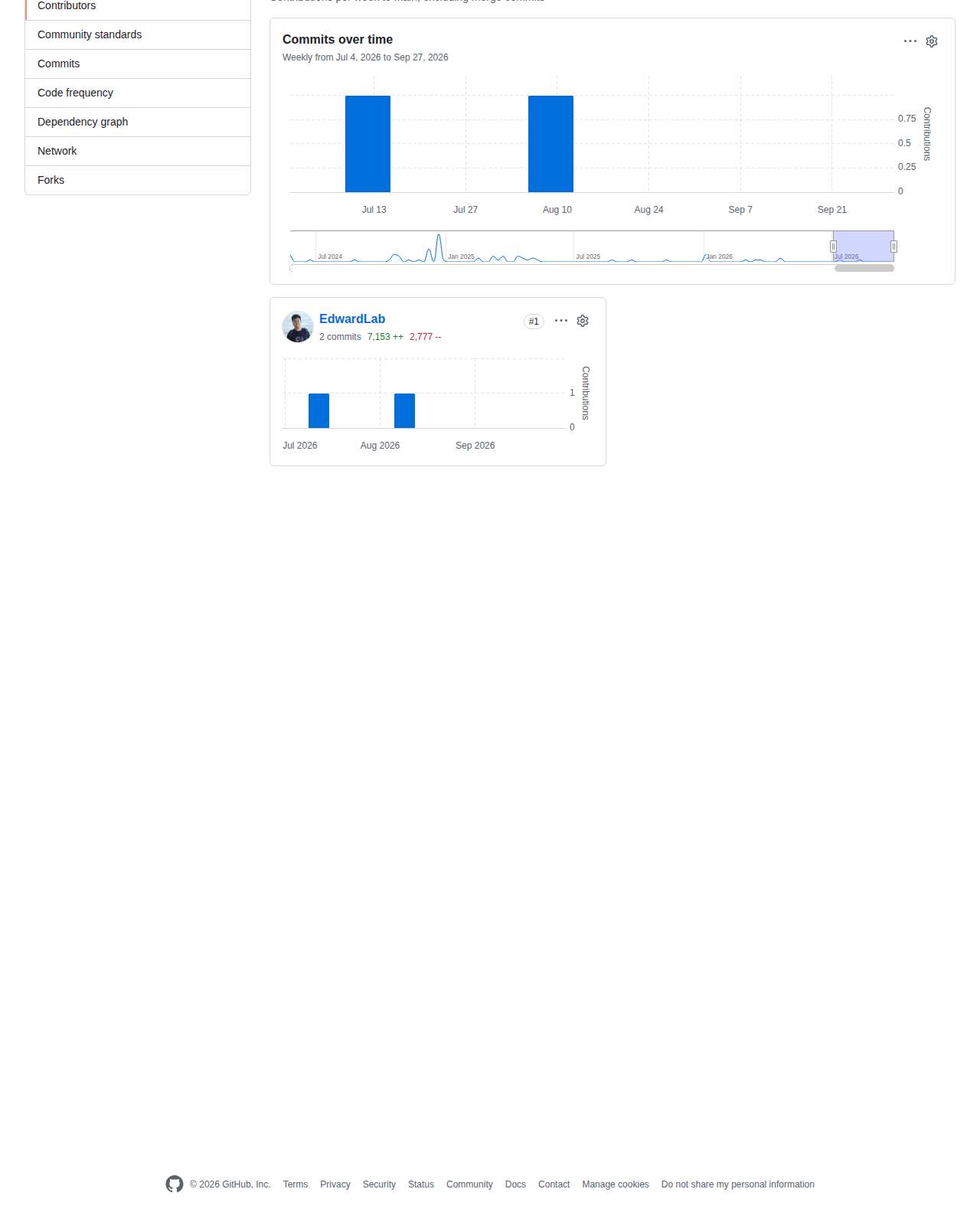Open the Security footer link
Screen dimensions: 980x1225
tap(379, 1184)
